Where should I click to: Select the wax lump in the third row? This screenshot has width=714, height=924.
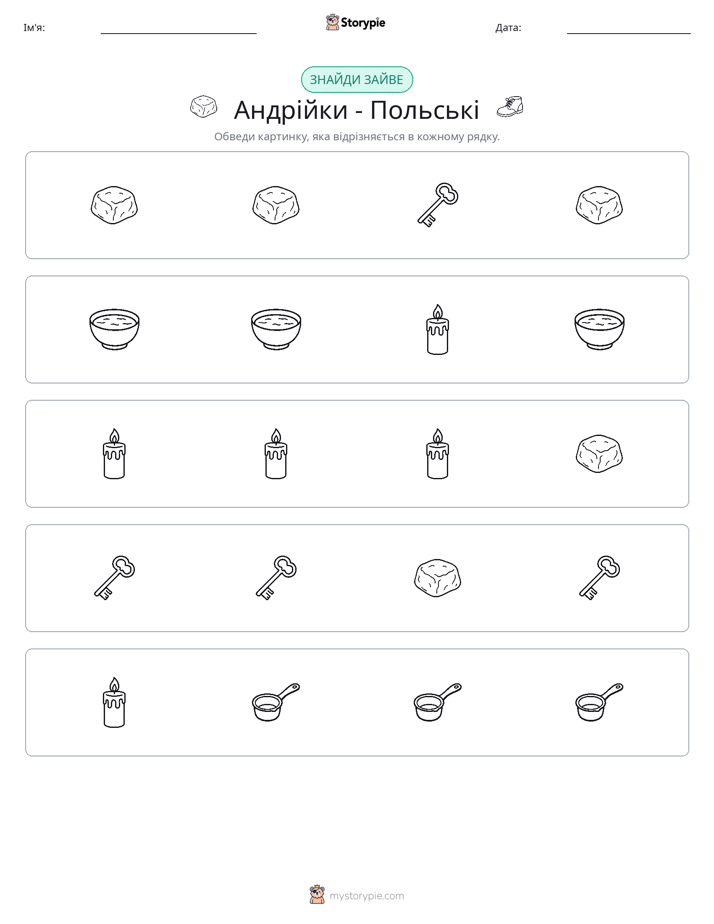coord(599,454)
